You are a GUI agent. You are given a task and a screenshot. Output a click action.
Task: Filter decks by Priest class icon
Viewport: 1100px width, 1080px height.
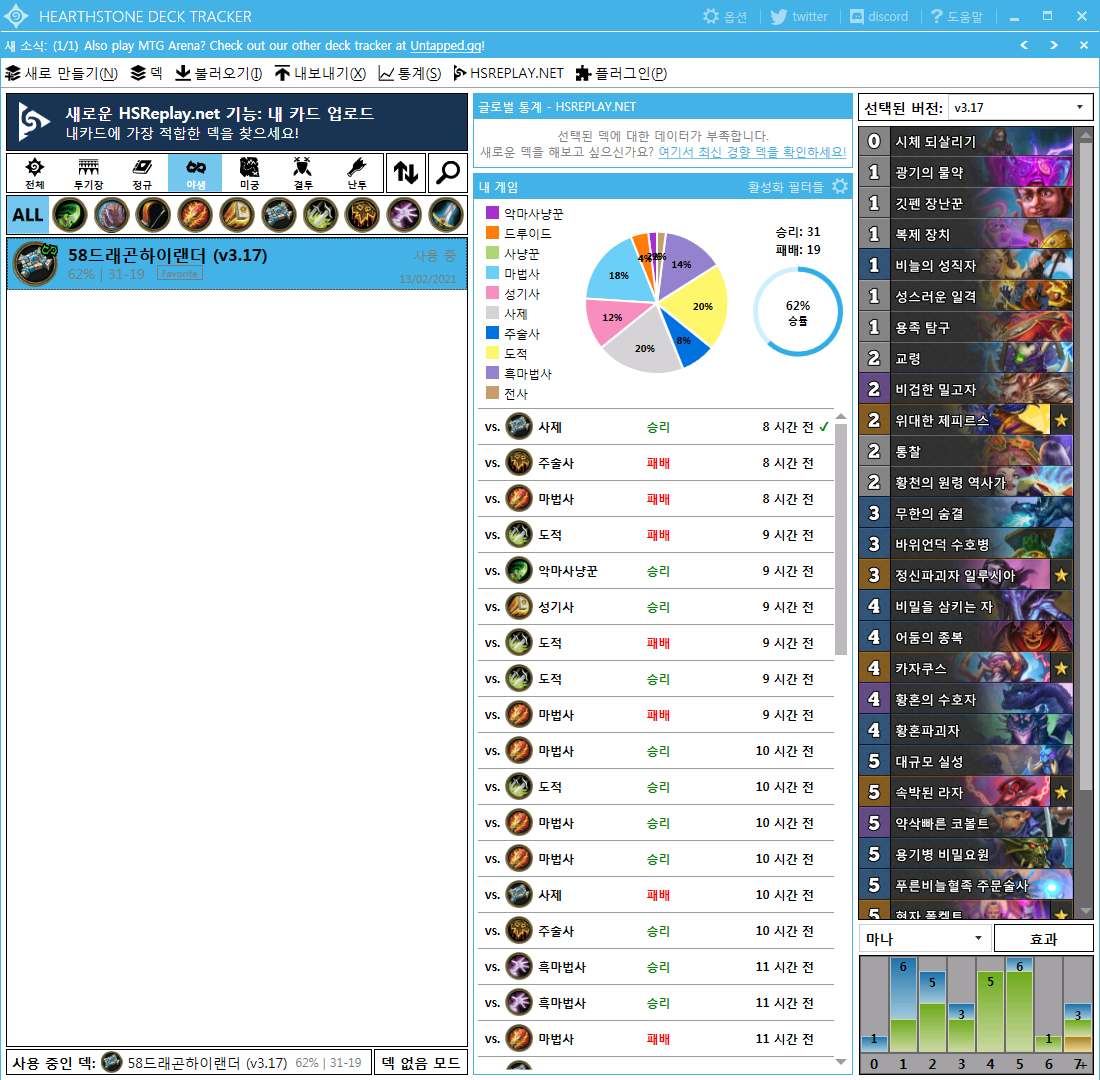(279, 215)
